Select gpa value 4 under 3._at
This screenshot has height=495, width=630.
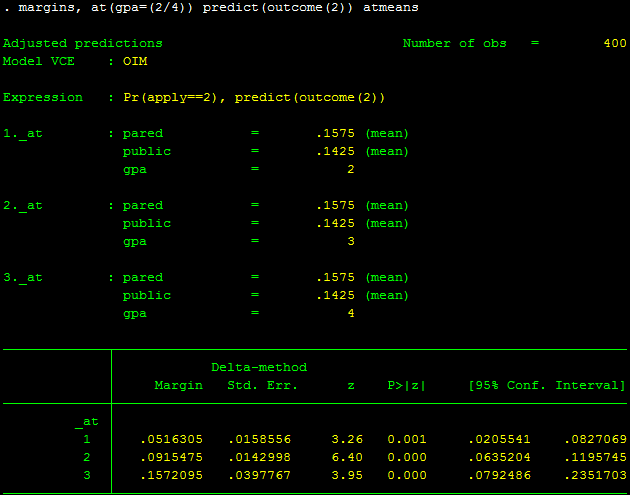click(350, 314)
